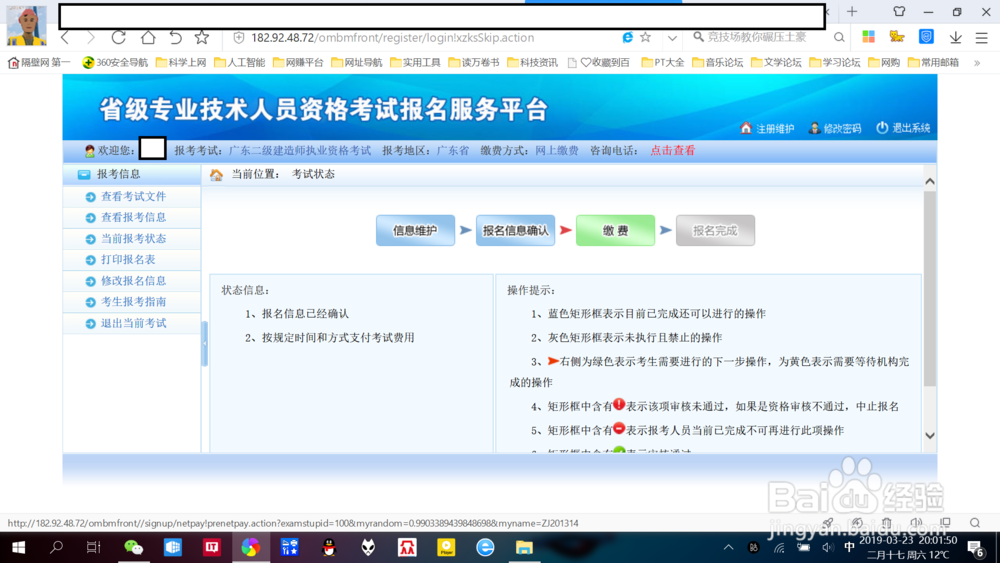Viewport: 1000px width, 563px height.
Task: Click 点击查看 consultation phone link
Action: click(672, 150)
